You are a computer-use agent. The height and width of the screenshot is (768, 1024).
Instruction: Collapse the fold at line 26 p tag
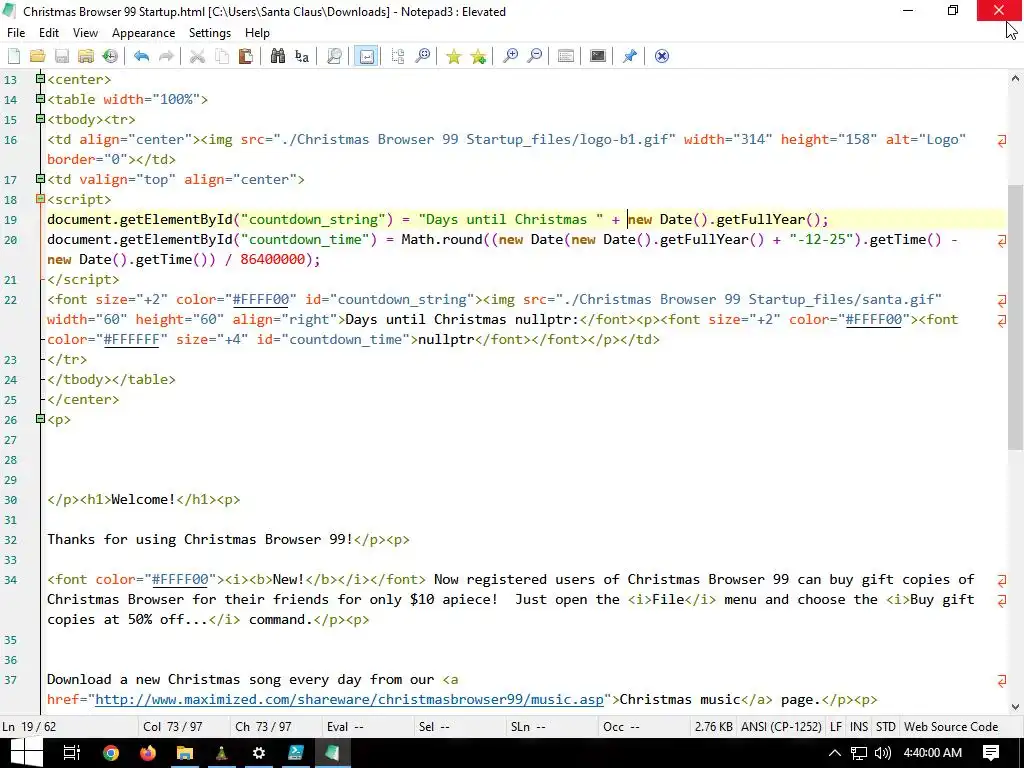[x=40, y=419]
